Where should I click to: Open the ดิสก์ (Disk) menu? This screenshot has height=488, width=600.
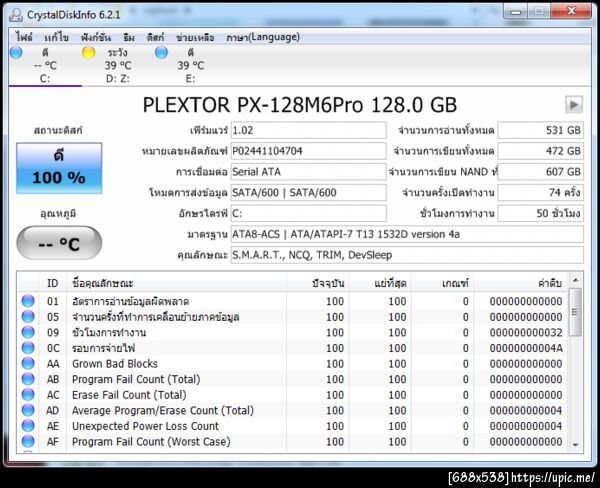(x=155, y=37)
